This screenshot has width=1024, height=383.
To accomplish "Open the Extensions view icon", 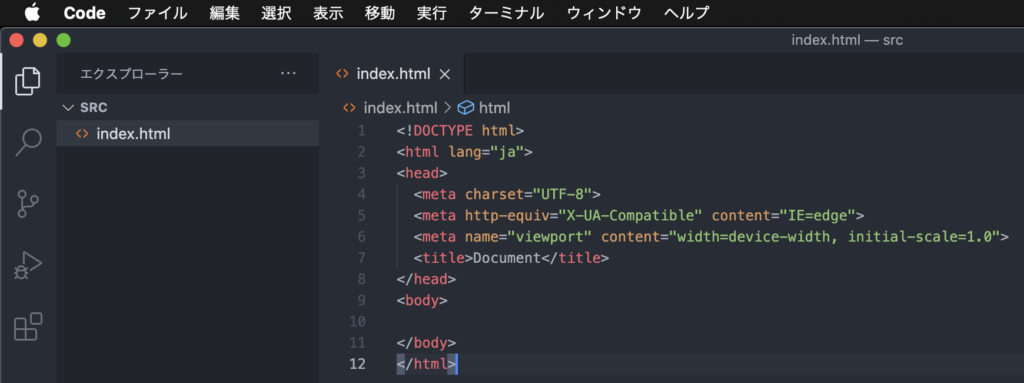I will pyautogui.click(x=27, y=327).
